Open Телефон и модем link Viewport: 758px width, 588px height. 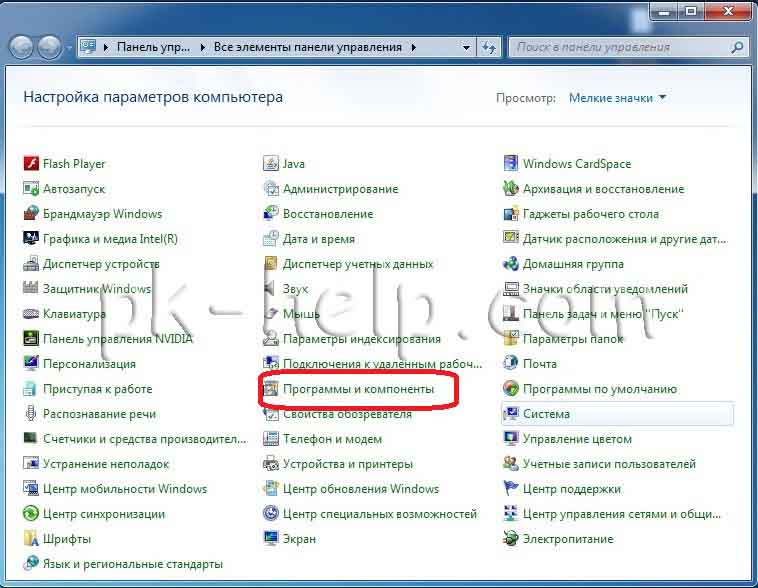pyautogui.click(x=332, y=439)
